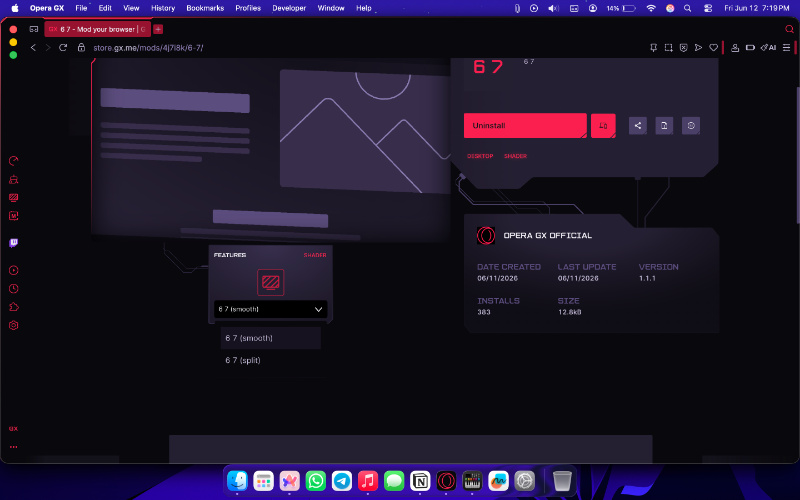Open the History menu
This screenshot has height=500, width=800.
[x=163, y=8]
